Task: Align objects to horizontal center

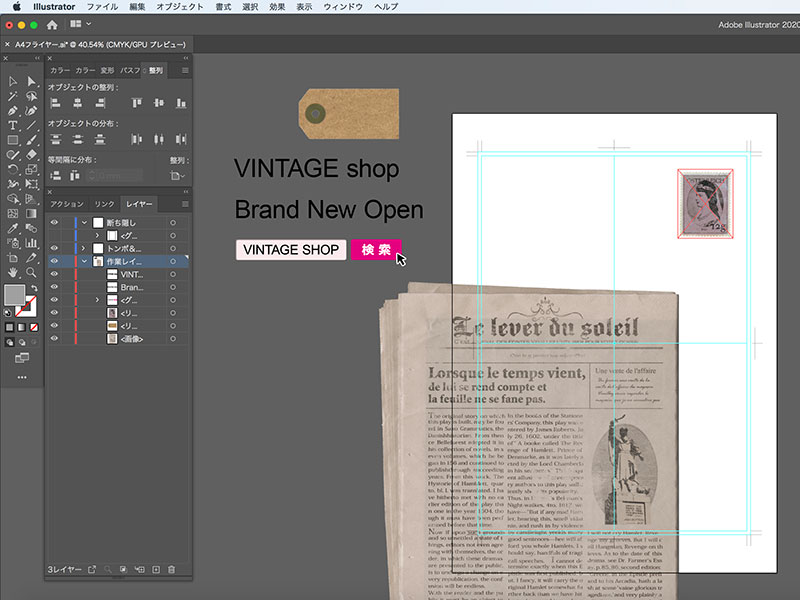Action: (78, 103)
